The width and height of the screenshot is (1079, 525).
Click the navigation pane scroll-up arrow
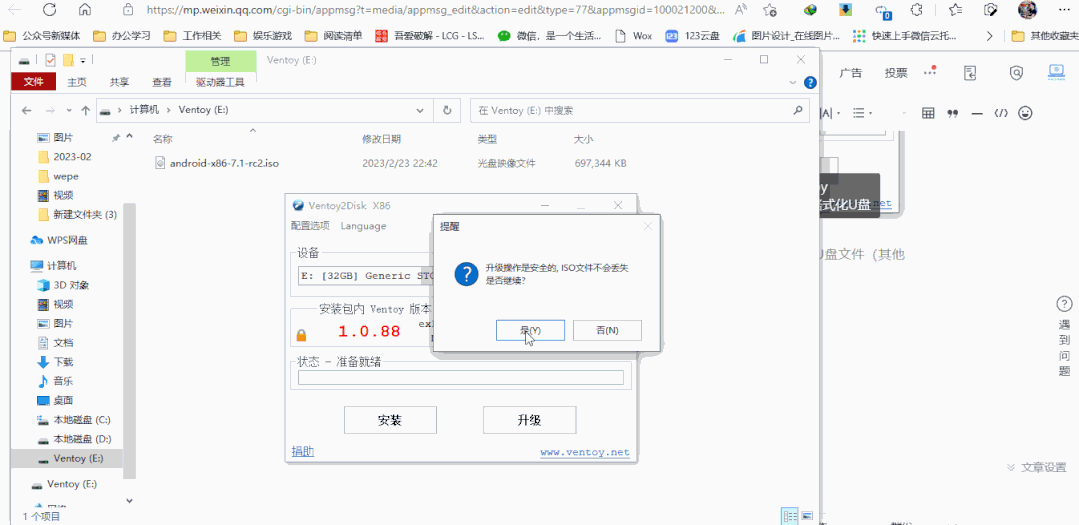[129, 138]
